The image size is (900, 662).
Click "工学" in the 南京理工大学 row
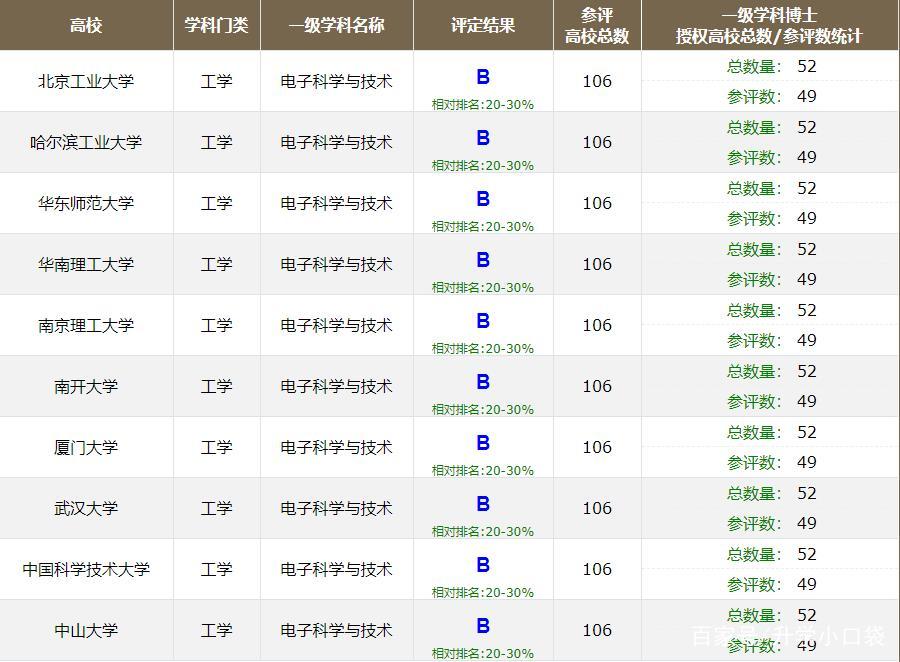pyautogui.click(x=216, y=325)
